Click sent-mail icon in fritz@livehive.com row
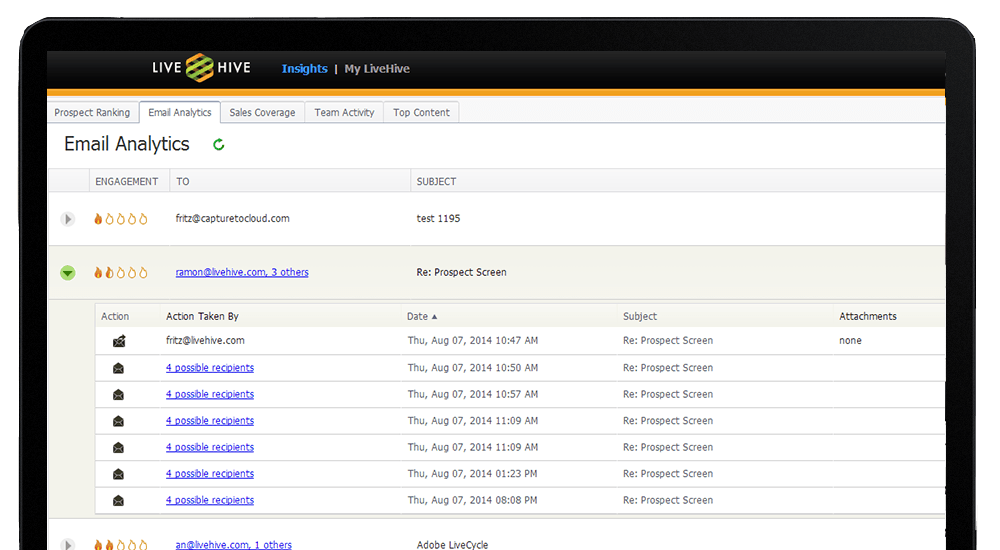1000x550 pixels. (x=119, y=341)
